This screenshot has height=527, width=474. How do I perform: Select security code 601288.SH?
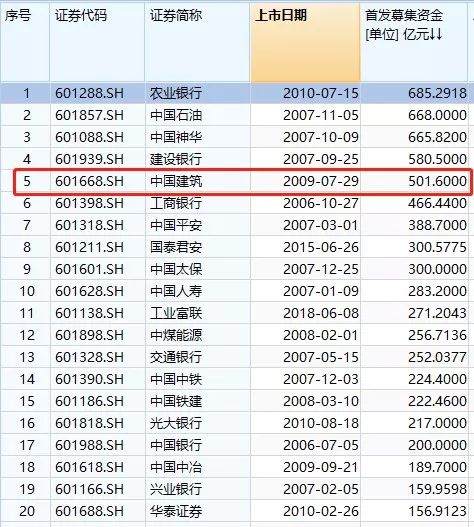[x=90, y=93]
